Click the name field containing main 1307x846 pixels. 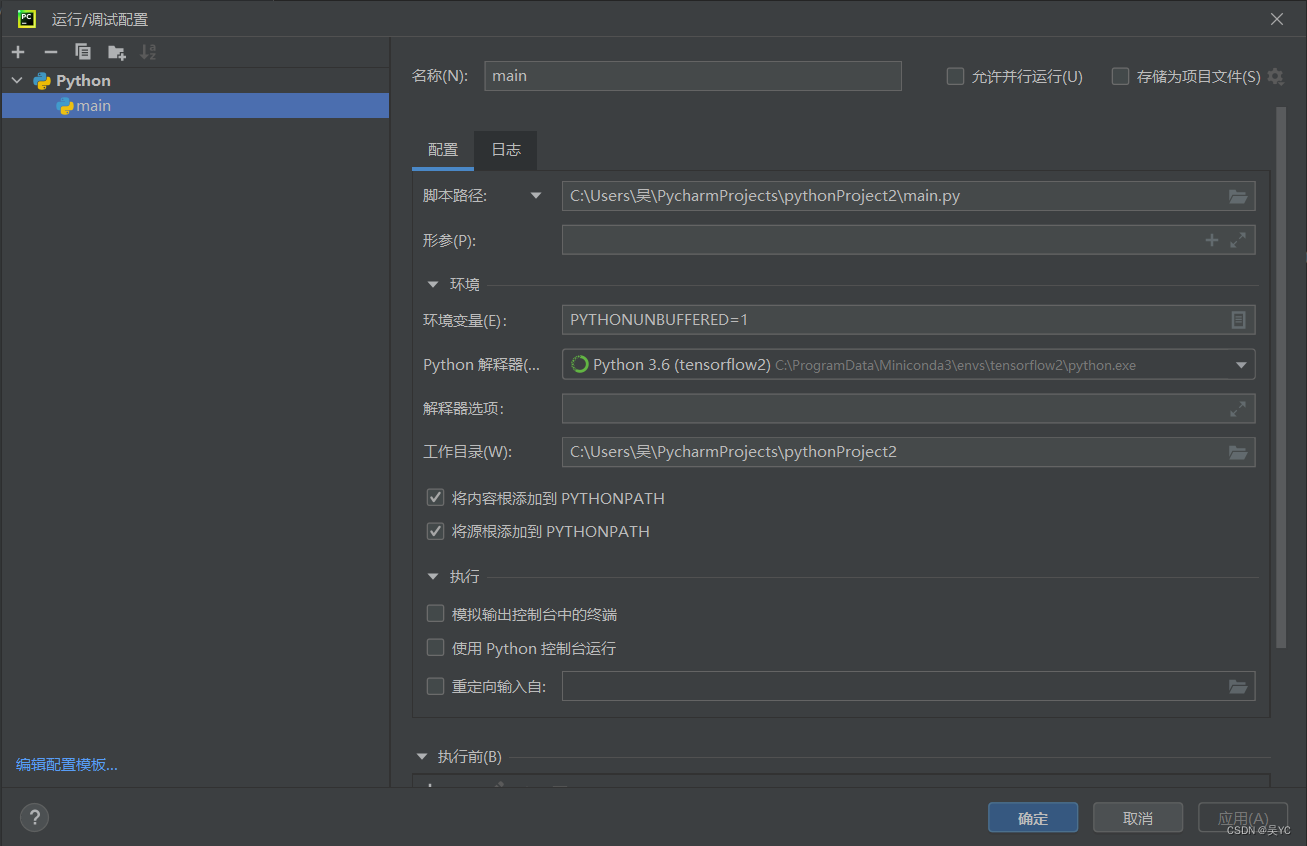pos(693,76)
